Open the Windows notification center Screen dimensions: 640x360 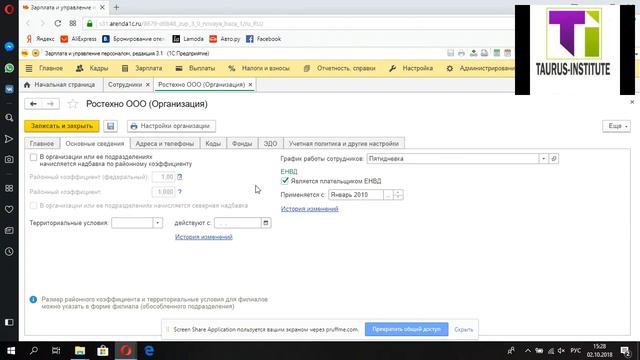pos(625,351)
